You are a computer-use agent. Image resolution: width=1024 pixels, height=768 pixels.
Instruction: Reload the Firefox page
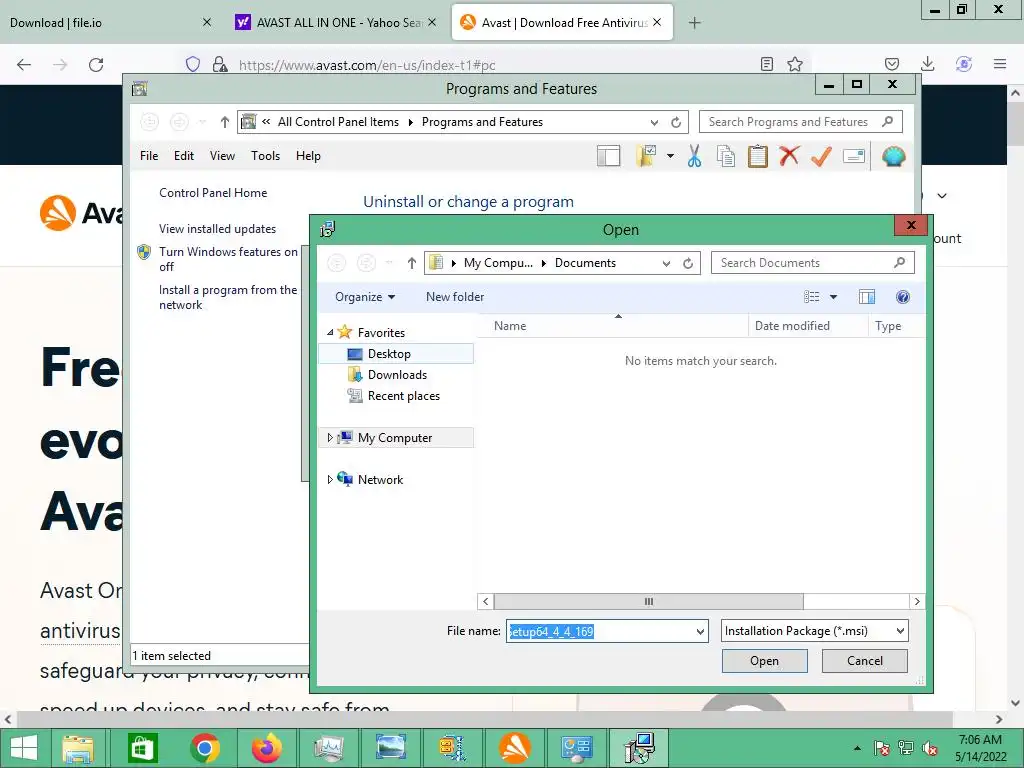(96, 65)
